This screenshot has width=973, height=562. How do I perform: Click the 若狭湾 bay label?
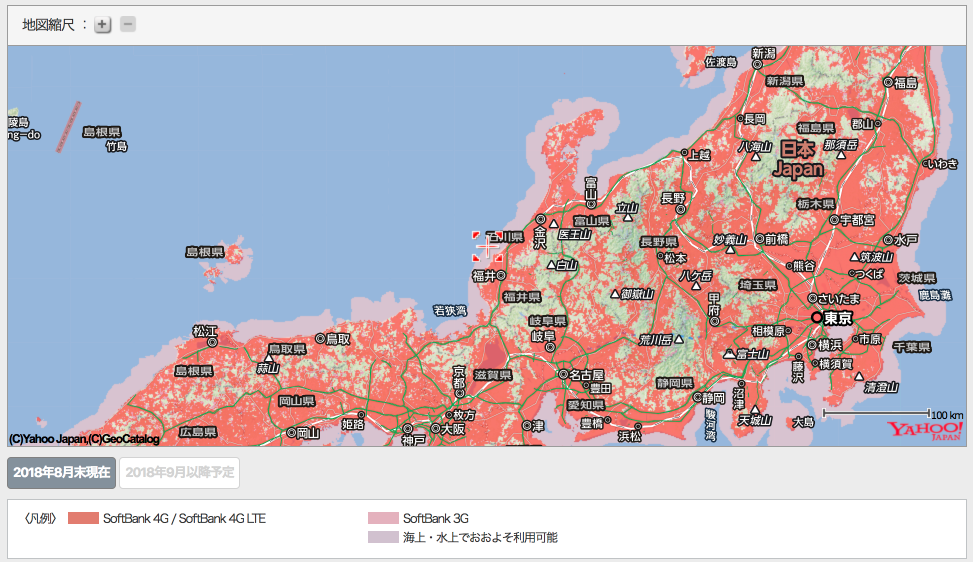point(450,310)
